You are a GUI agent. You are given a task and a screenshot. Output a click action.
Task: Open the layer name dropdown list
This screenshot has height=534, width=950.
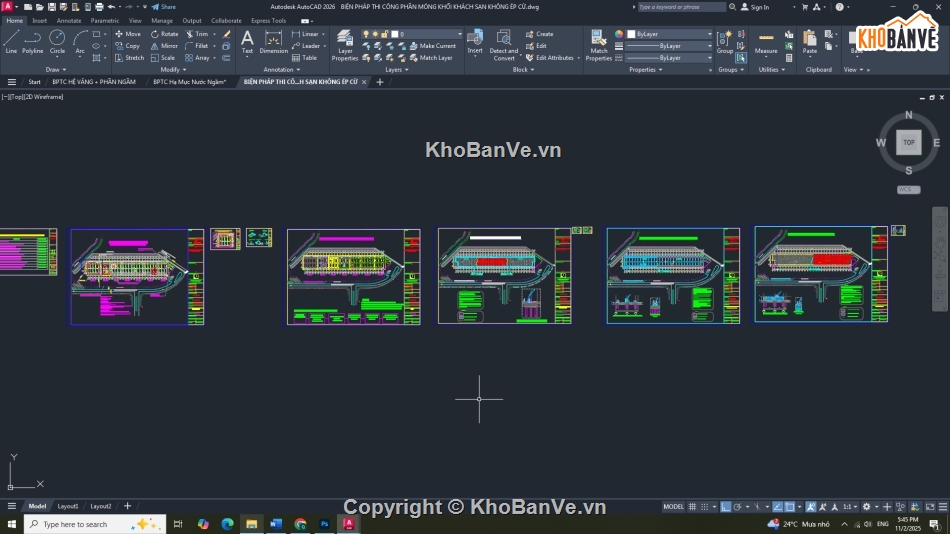pos(430,34)
